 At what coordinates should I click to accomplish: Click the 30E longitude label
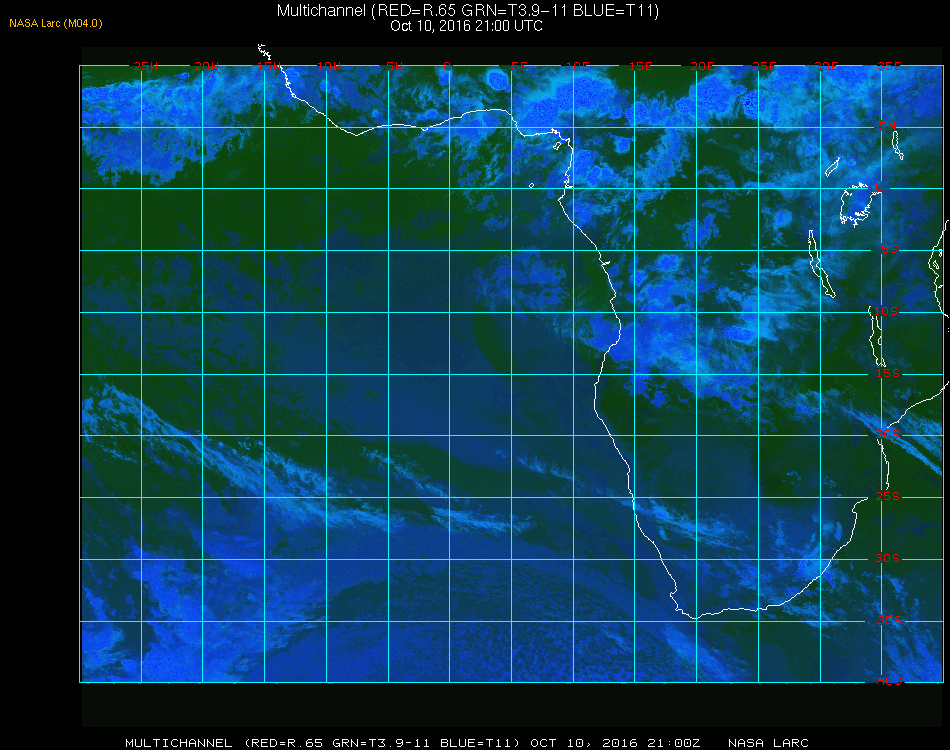(826, 66)
